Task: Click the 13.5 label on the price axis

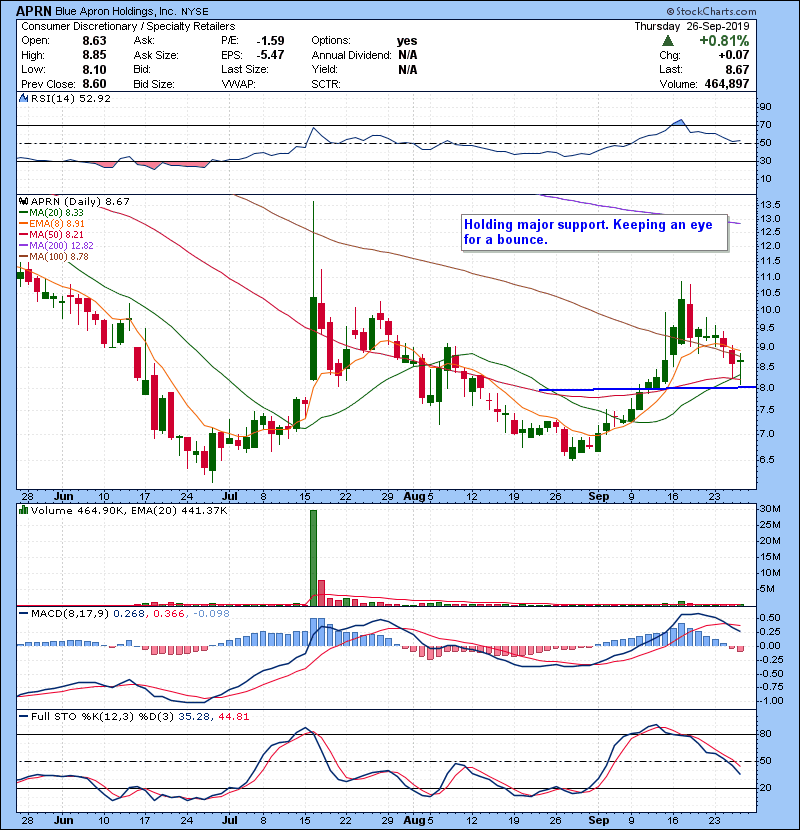Action: coord(770,204)
